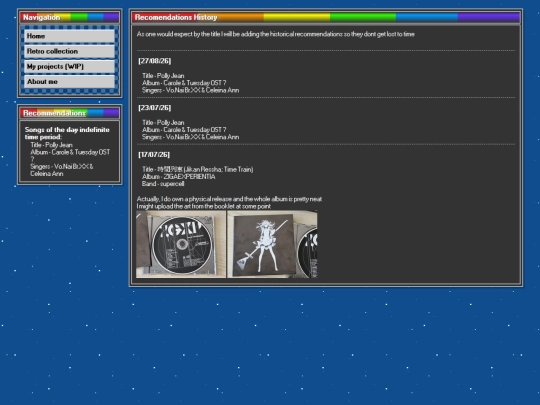
Task: Click the intro sentence about historical recommendations
Action: pos(276,34)
